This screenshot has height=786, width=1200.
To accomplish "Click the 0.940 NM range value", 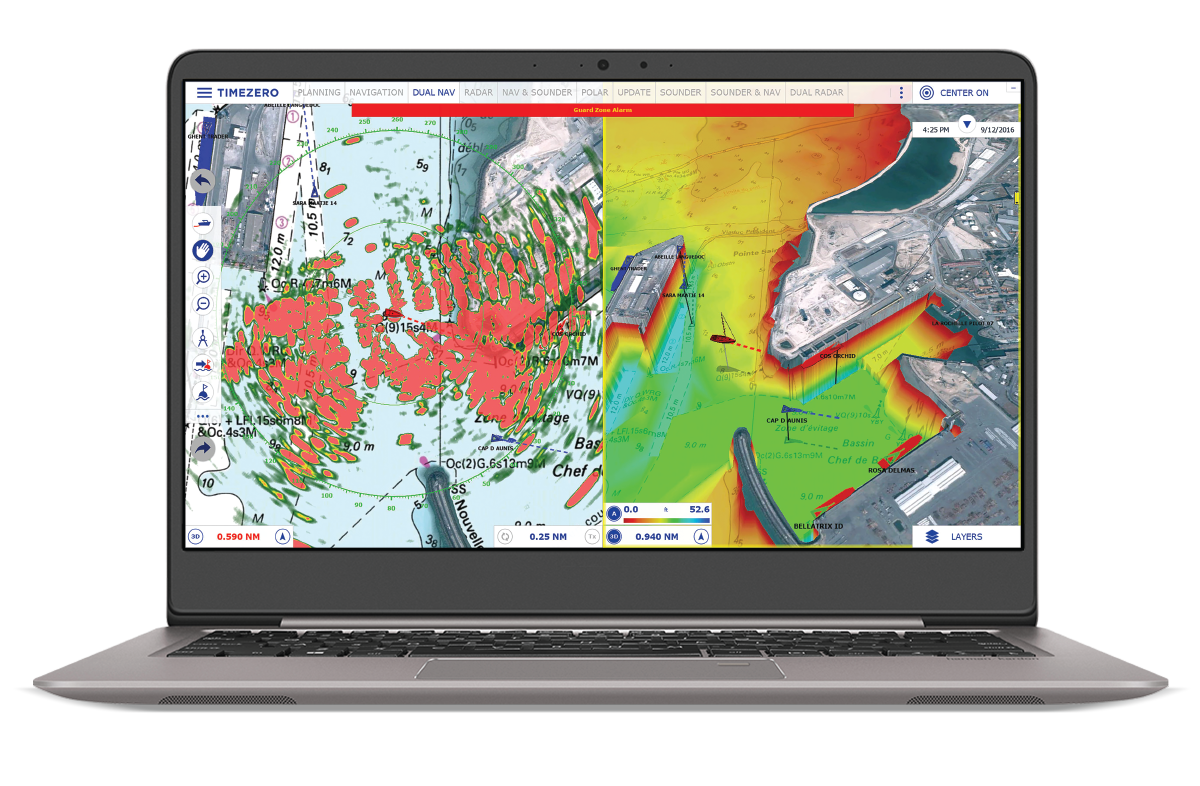I will 657,536.
